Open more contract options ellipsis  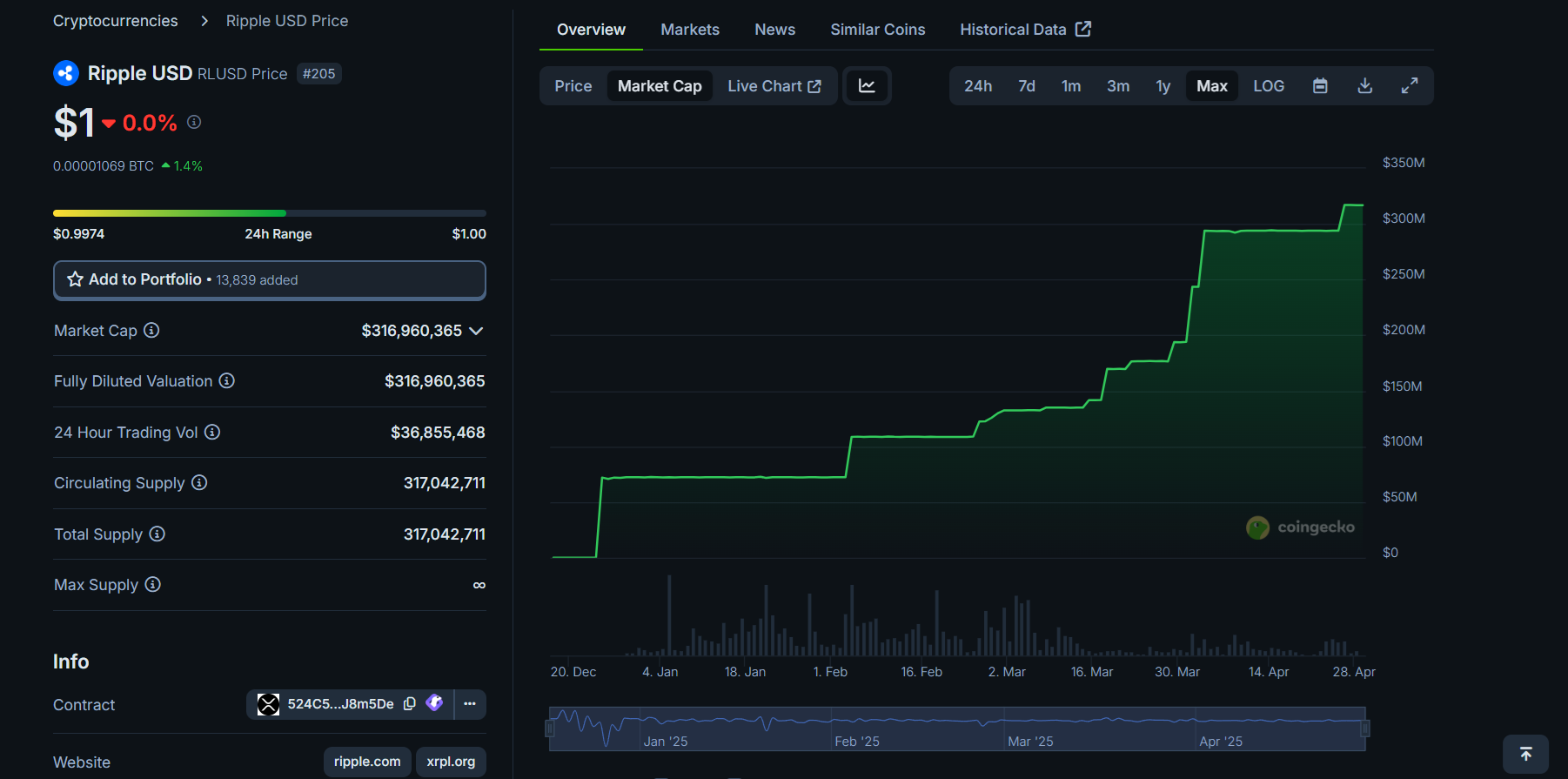click(470, 703)
